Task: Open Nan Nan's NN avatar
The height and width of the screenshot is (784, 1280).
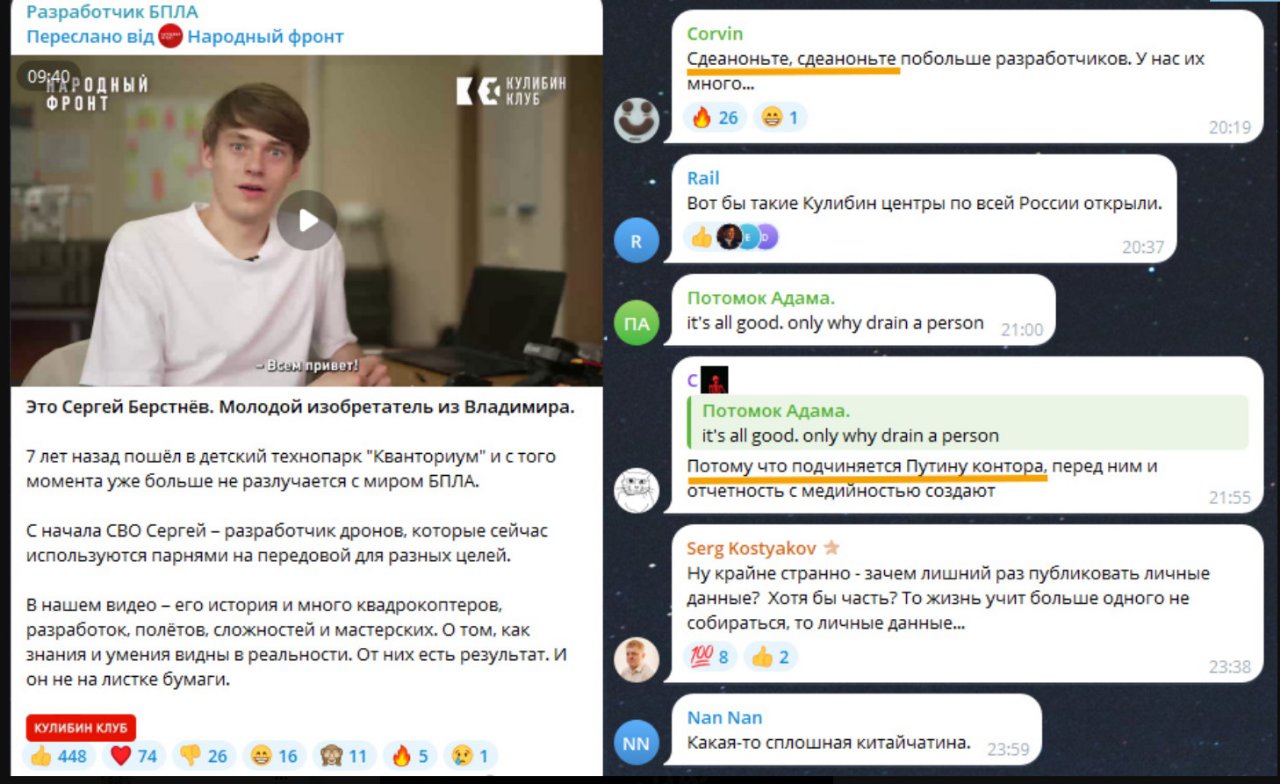Action: [636, 742]
